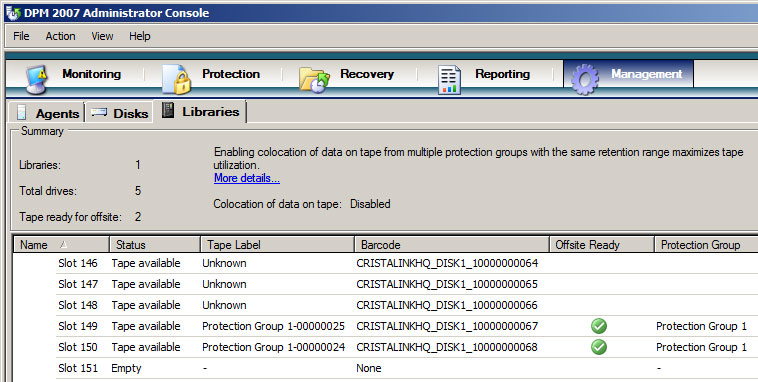Open Recovery via the folder clock icon
The height and width of the screenshot is (382, 758).
(x=314, y=79)
